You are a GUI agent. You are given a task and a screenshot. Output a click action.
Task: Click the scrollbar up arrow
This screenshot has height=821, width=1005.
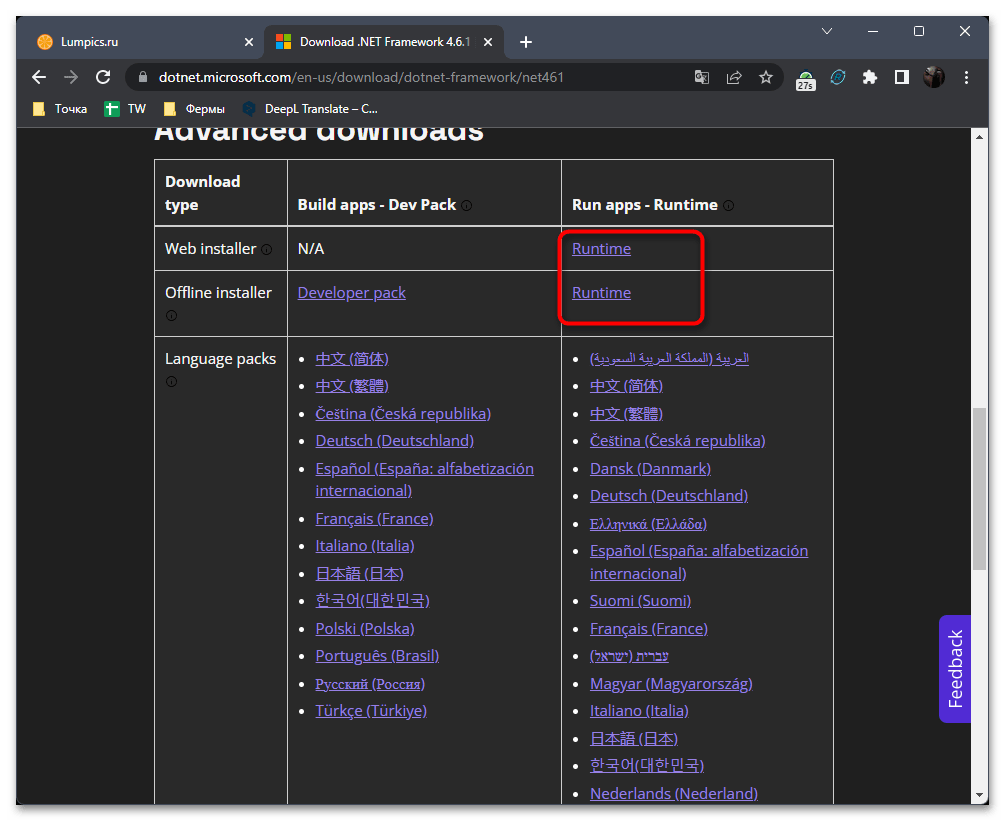[979, 137]
